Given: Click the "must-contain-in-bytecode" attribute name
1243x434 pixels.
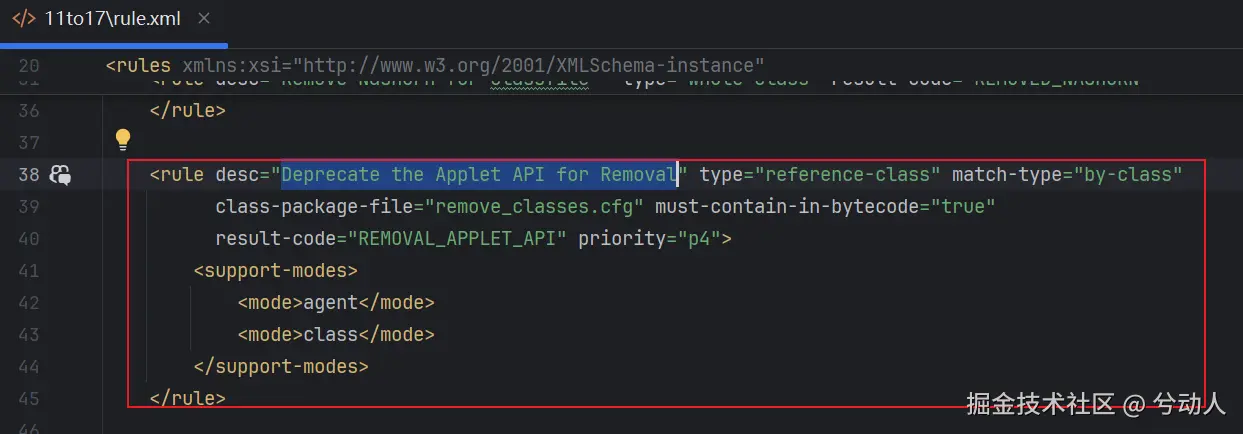Looking at the screenshot, I should [787, 207].
